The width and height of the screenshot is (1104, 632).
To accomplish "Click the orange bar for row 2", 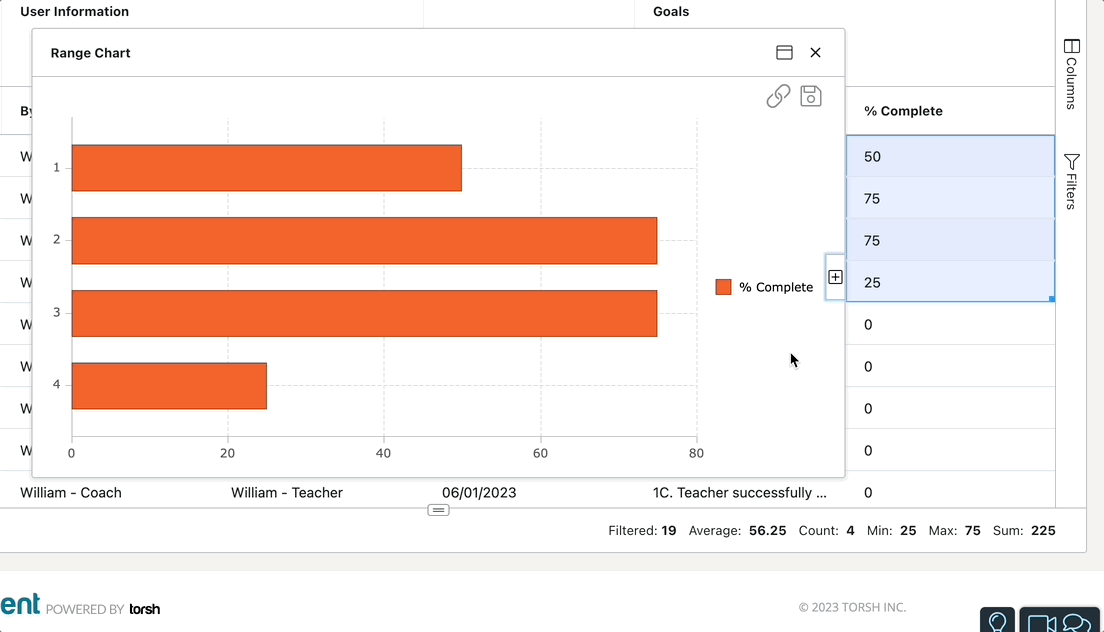I will coord(364,241).
